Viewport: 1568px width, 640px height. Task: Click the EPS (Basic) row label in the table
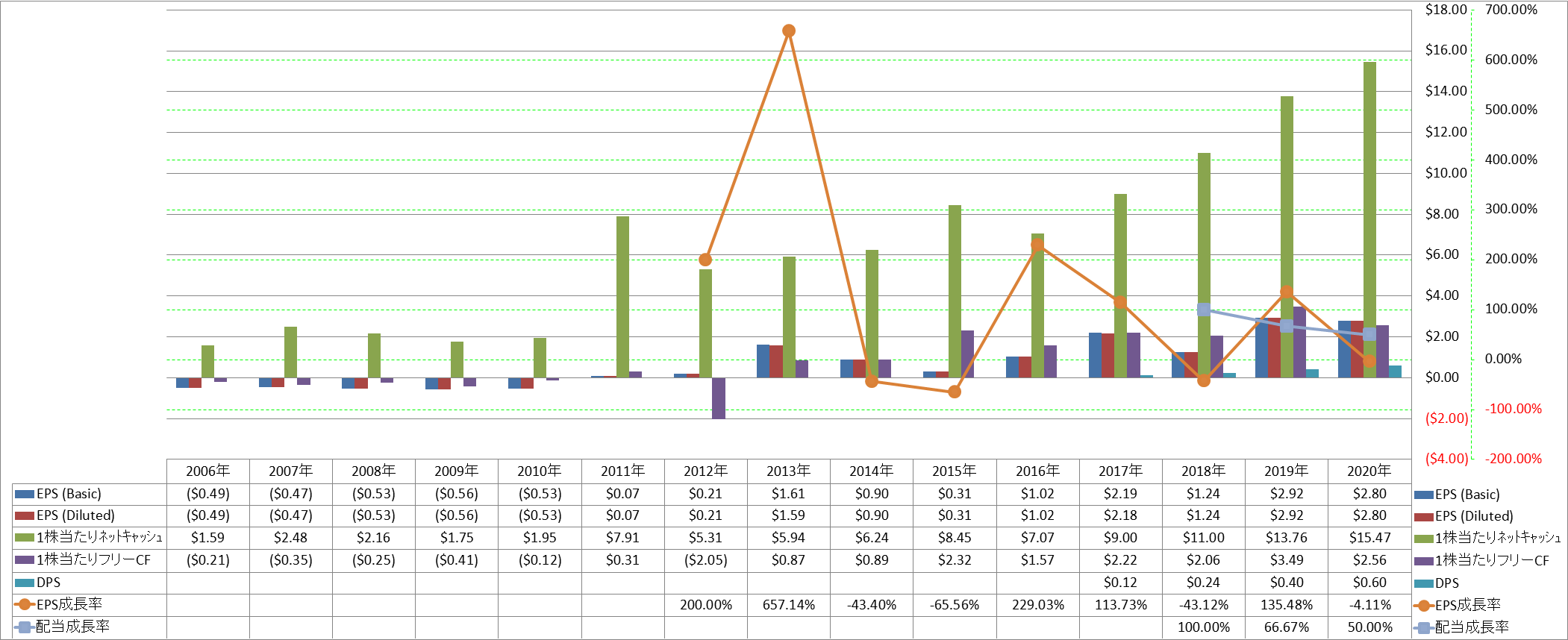coord(69,494)
